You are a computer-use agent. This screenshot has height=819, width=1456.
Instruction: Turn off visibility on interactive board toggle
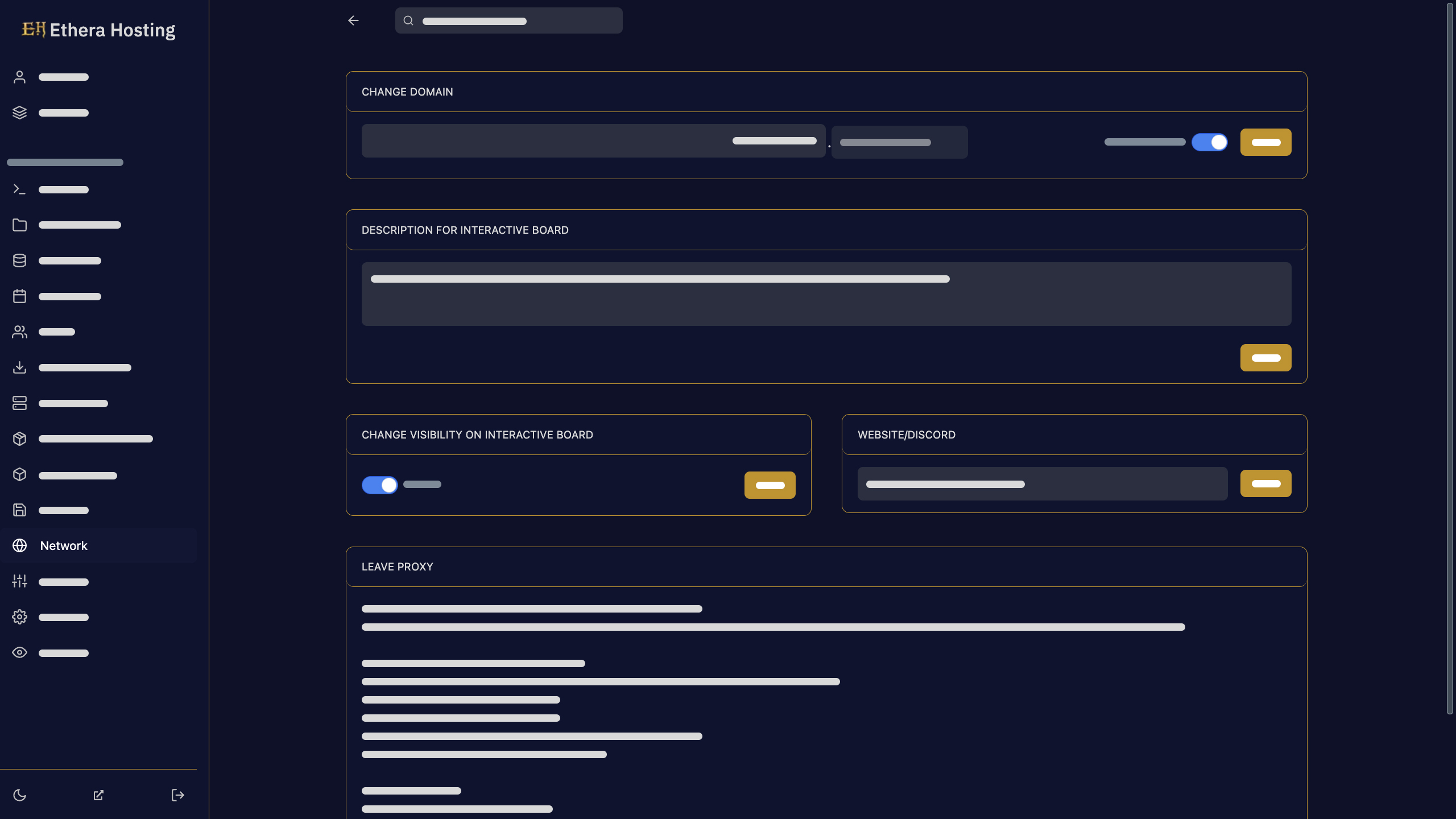[x=379, y=485]
